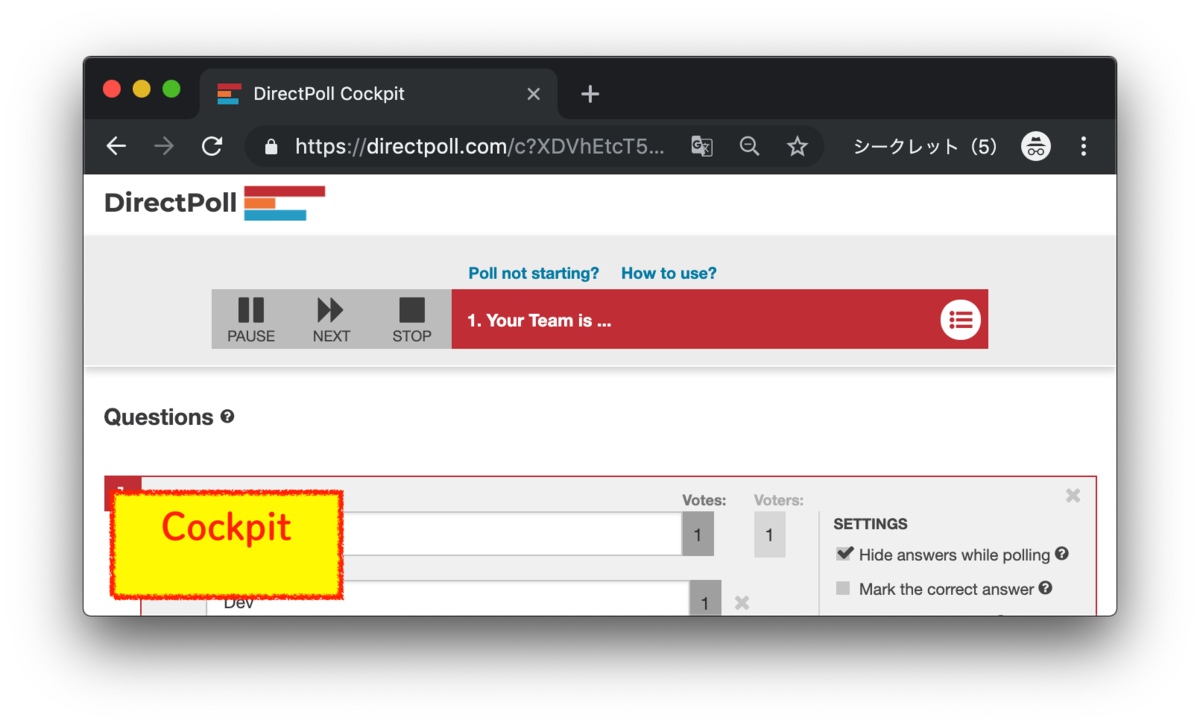This screenshot has height=726, width=1200.
Task: Click the Voters: column label
Action: click(x=778, y=500)
